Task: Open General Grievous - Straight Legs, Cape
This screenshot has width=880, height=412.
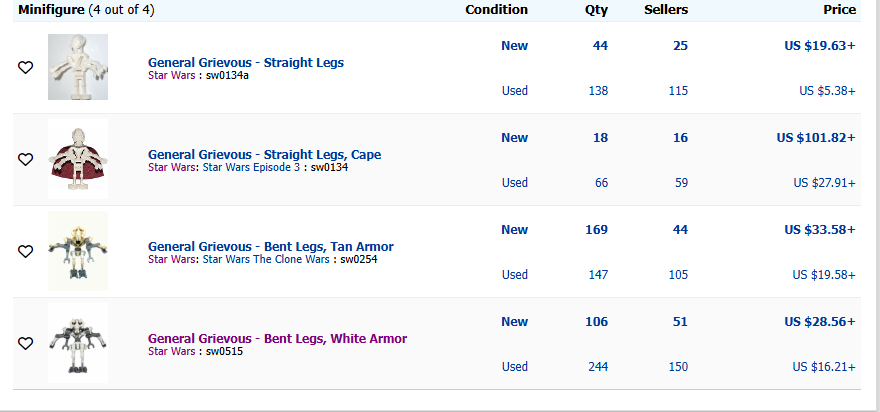Action: point(264,154)
